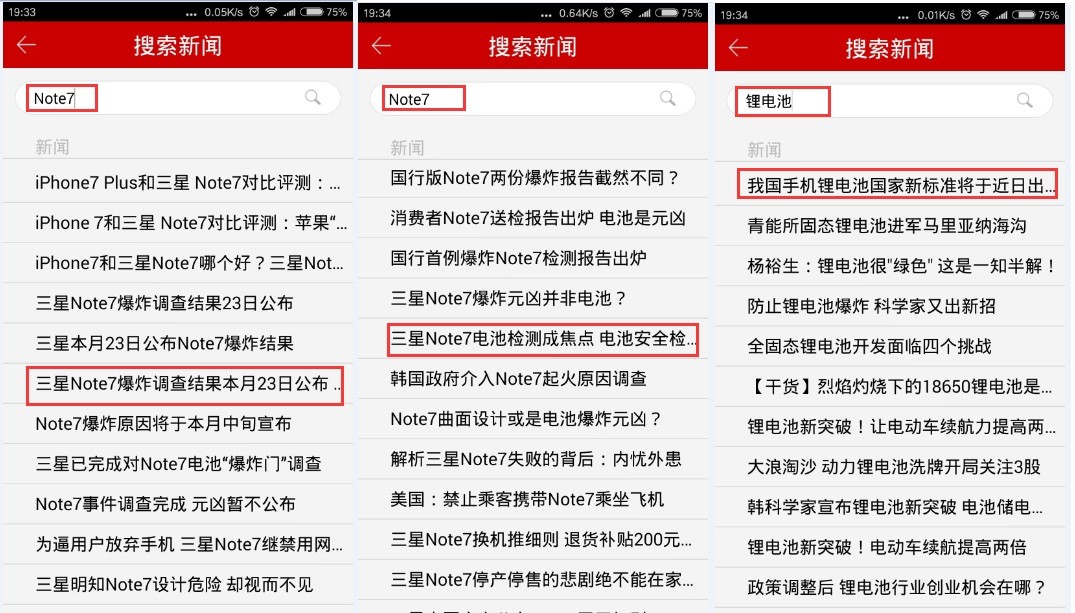Open 韩科学家宣布锂电池新突破 article
The image size is (1075, 613).
coord(890,507)
